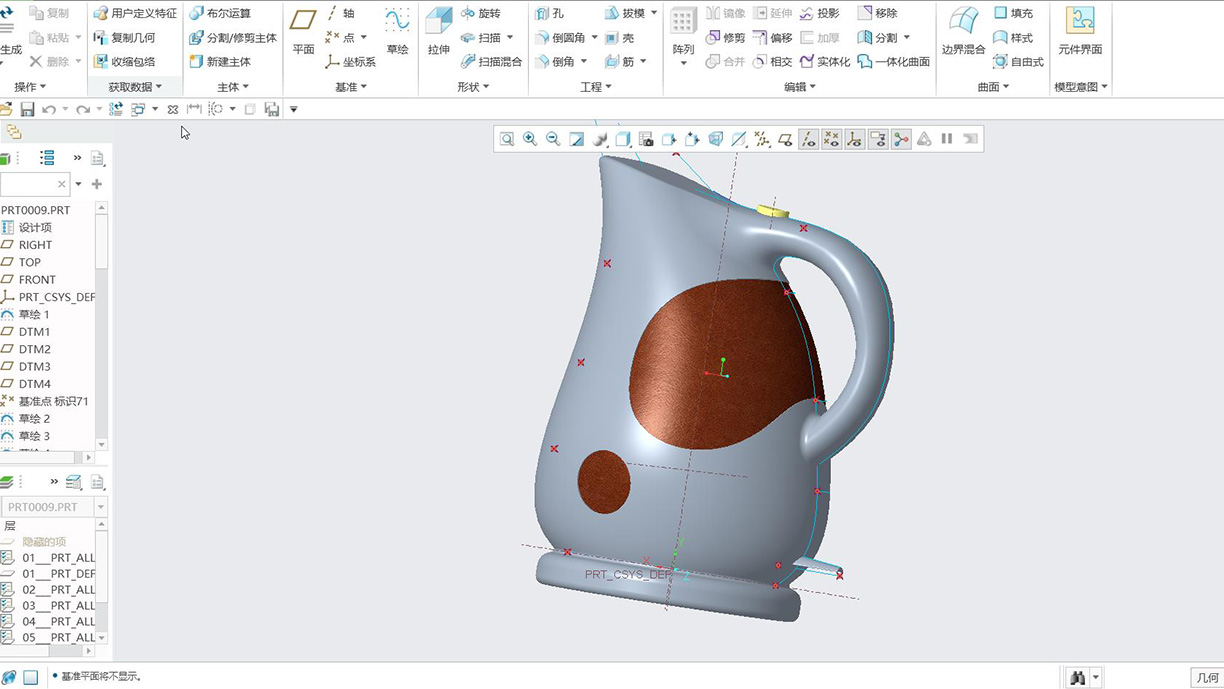Screen dimensions: 1224x689
Task: Expand the 基准 group dropdown
Action: tap(351, 87)
